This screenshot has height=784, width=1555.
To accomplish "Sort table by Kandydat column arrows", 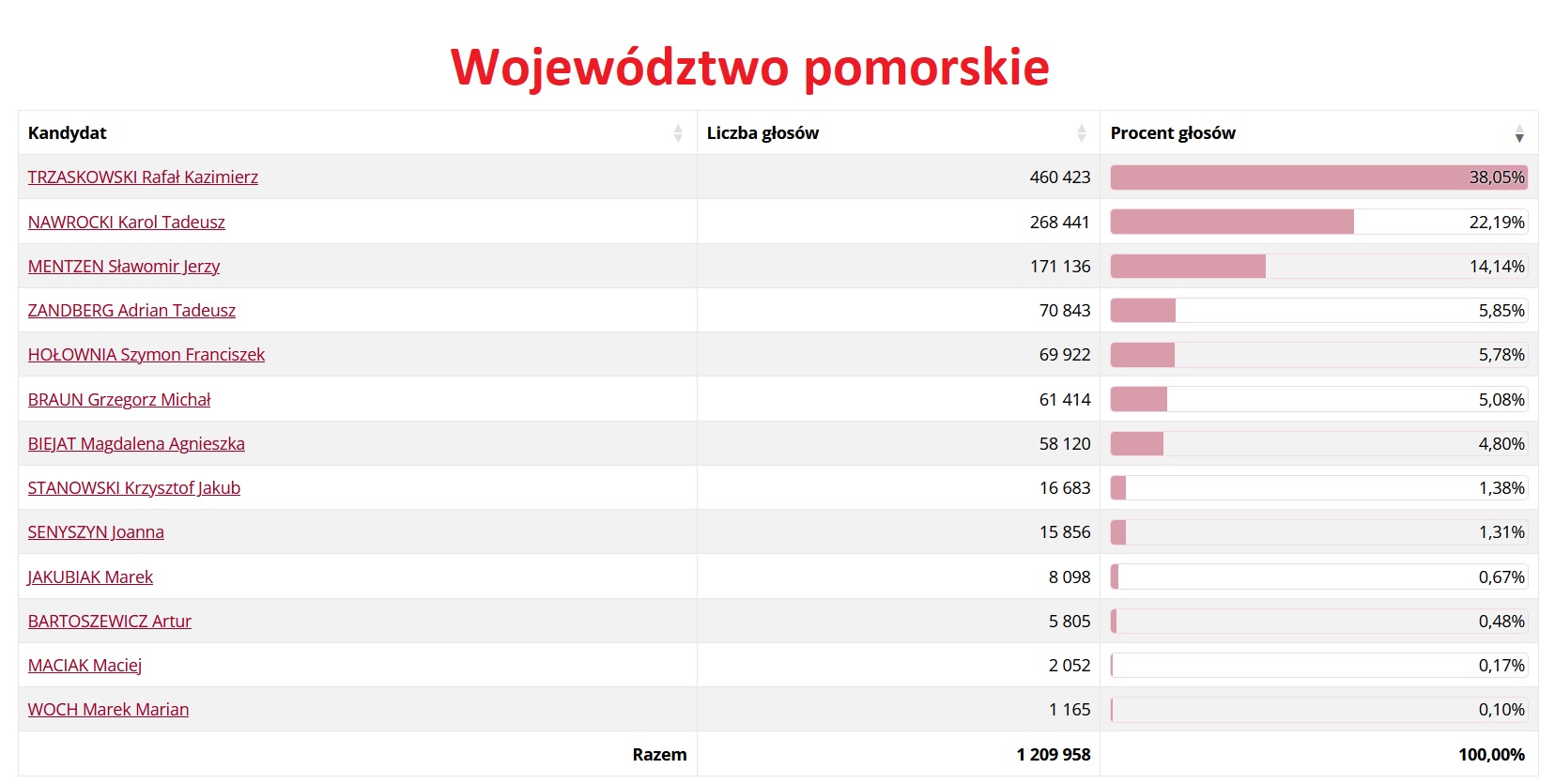I will coord(678,133).
